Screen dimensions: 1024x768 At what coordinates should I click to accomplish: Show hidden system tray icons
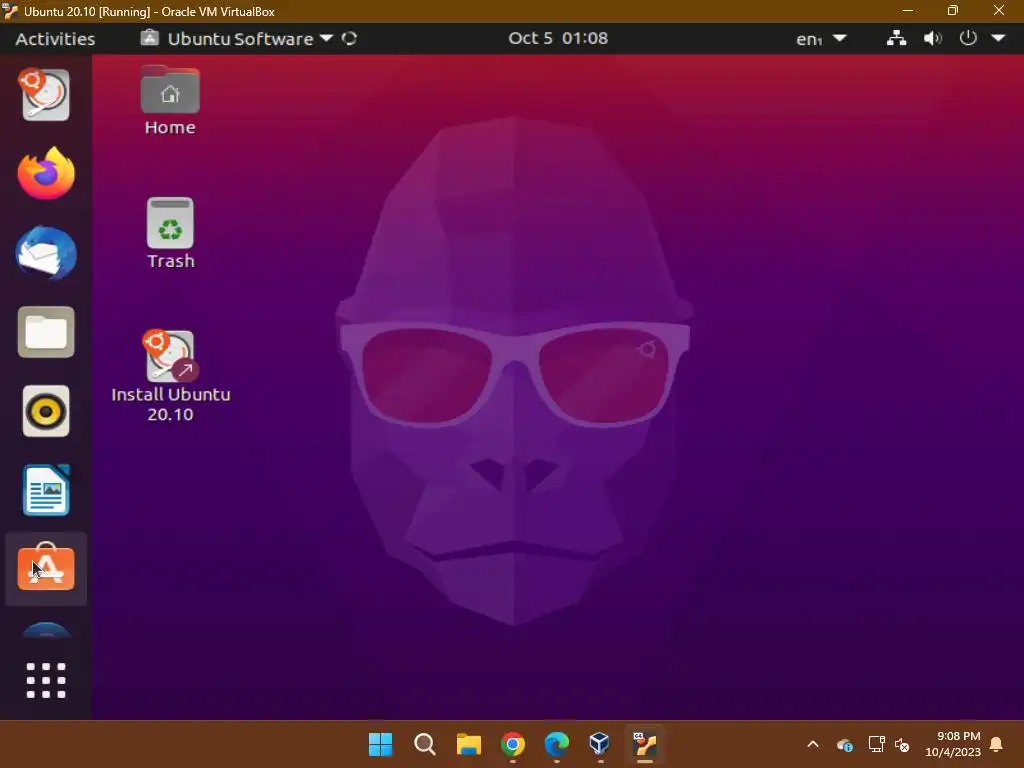(813, 744)
